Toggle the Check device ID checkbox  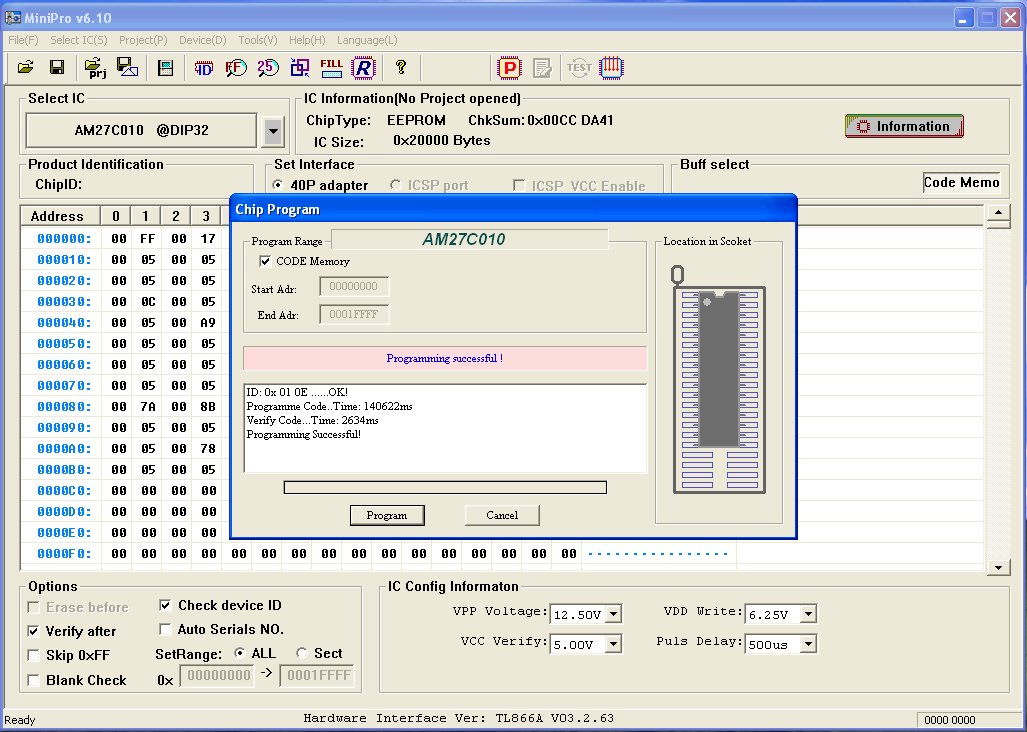[165, 605]
